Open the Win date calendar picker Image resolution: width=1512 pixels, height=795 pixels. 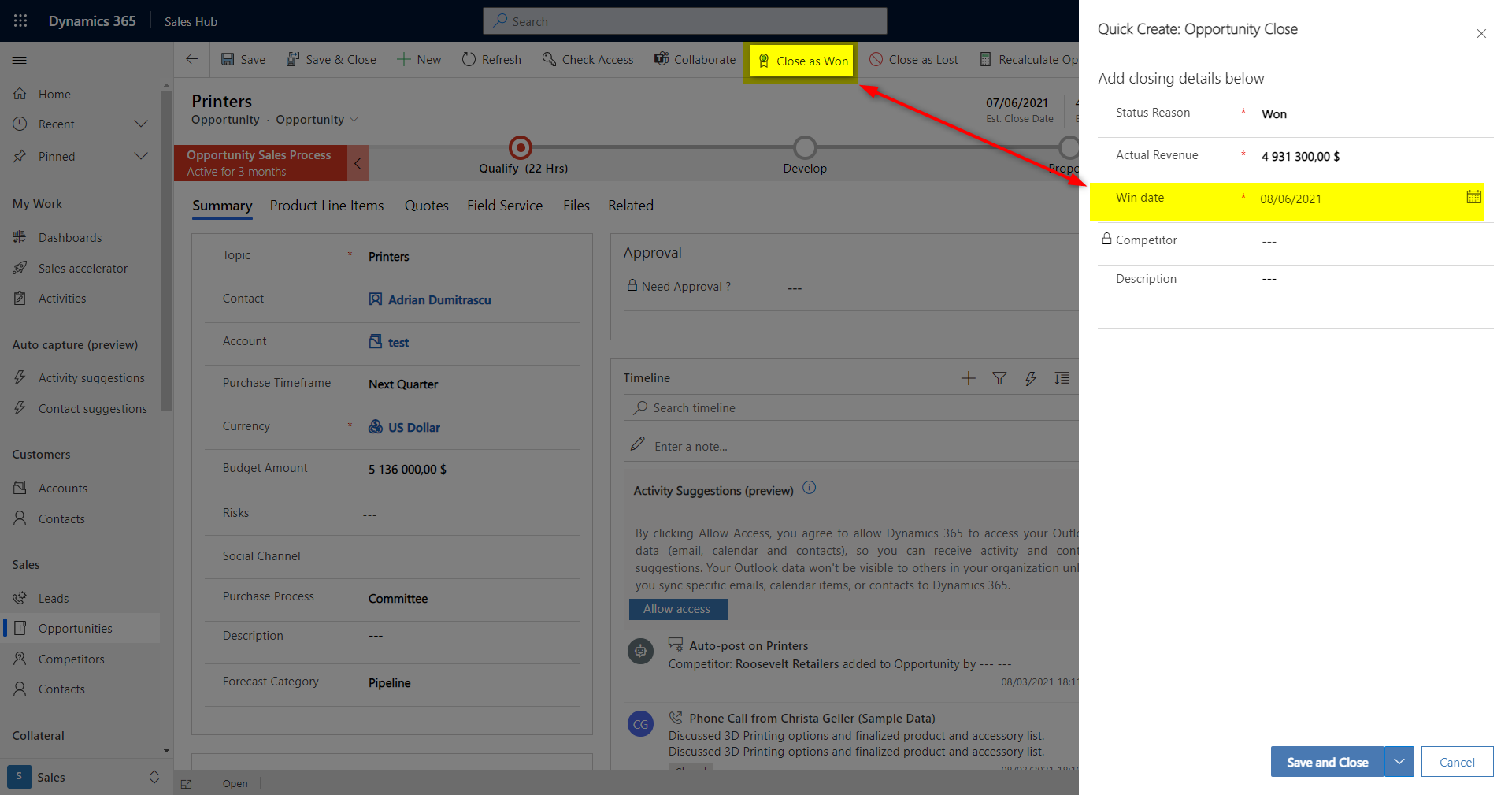(1473, 197)
